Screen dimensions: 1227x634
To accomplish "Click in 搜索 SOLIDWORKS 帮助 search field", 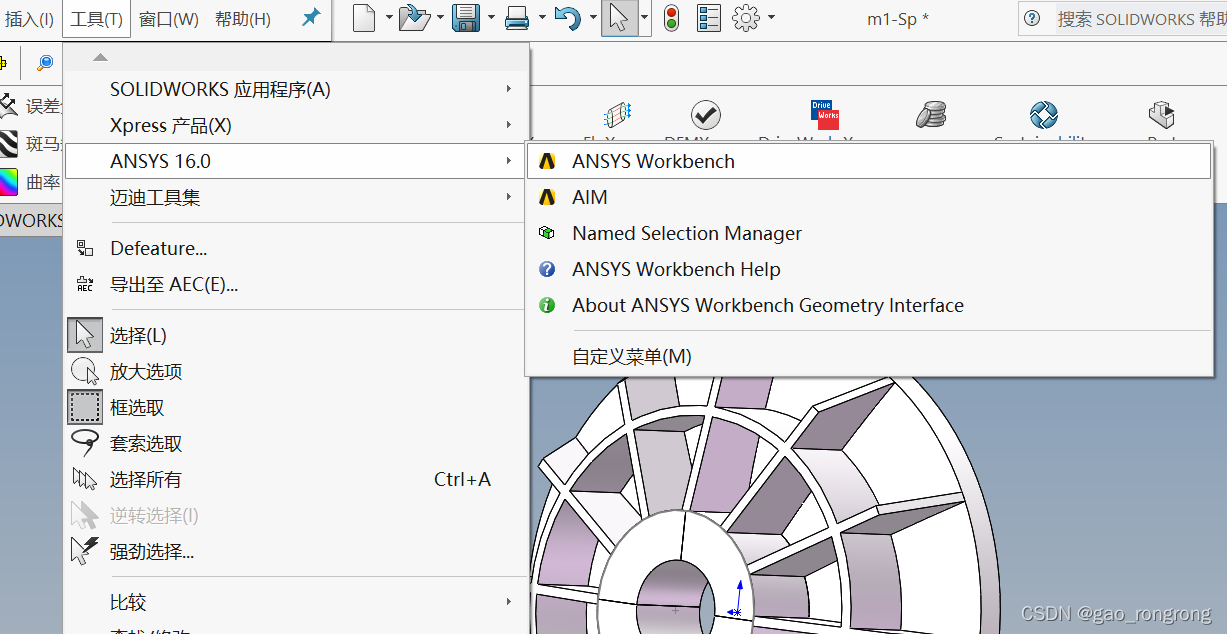I will click(1140, 19).
